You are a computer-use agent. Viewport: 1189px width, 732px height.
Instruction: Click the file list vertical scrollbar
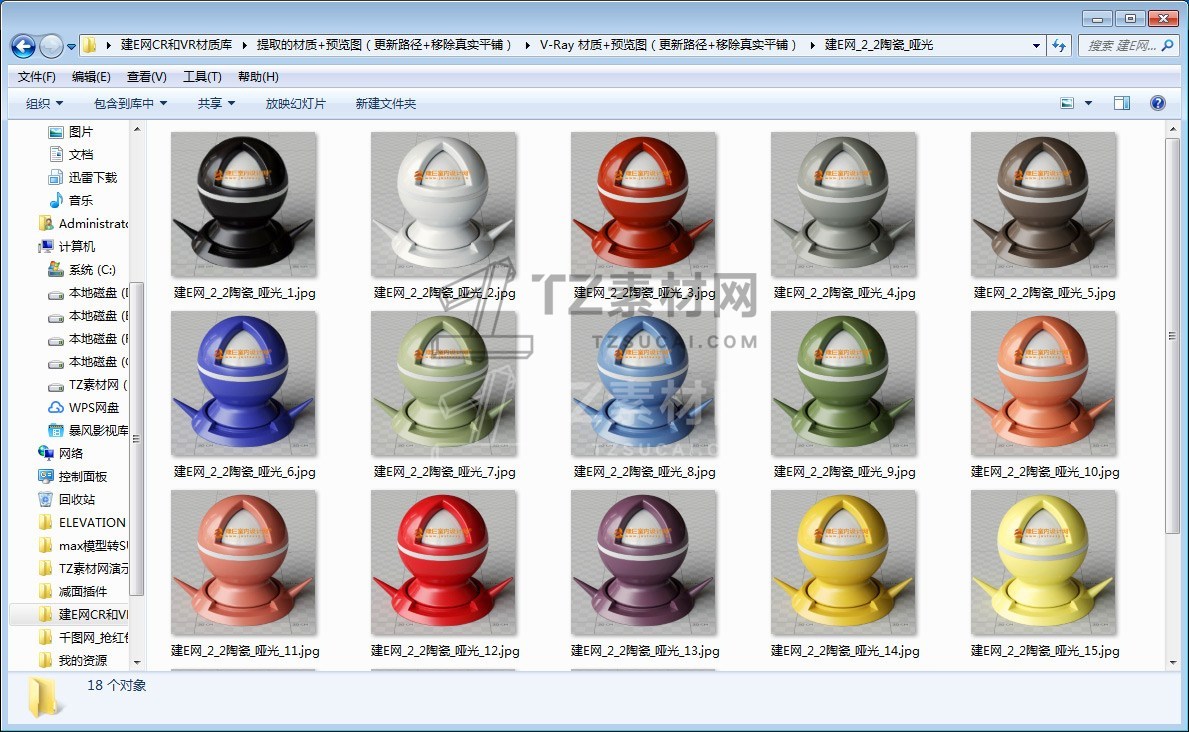tap(1172, 334)
